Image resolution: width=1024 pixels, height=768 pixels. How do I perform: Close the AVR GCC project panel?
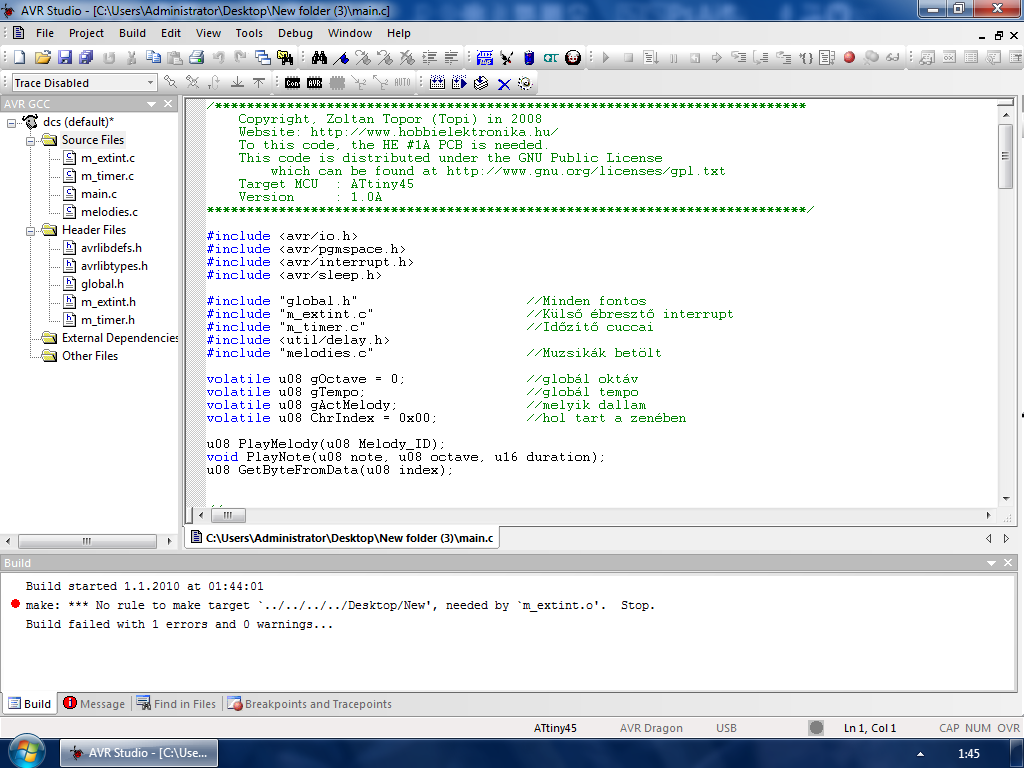click(168, 104)
